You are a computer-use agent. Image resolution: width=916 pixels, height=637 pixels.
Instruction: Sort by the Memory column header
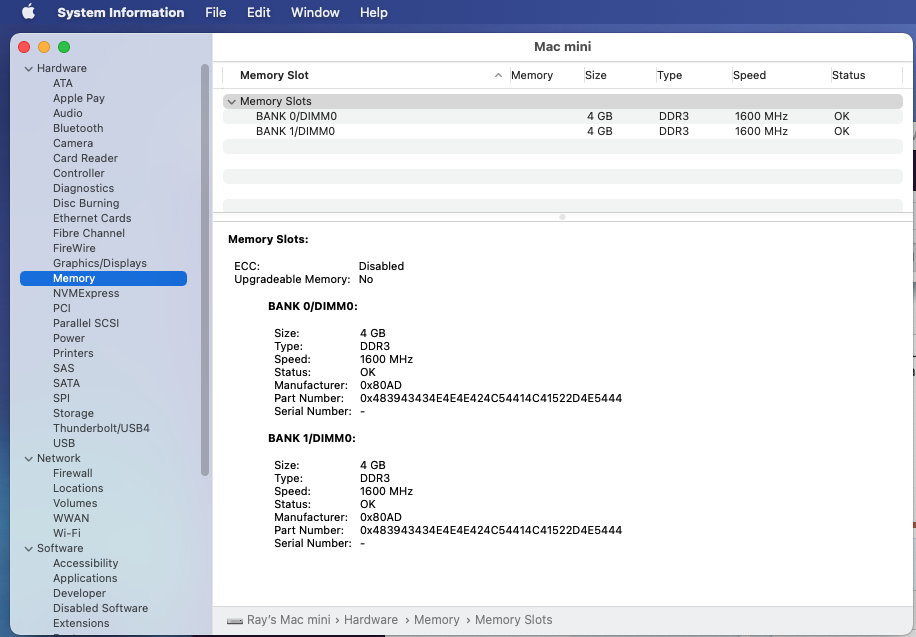532,75
